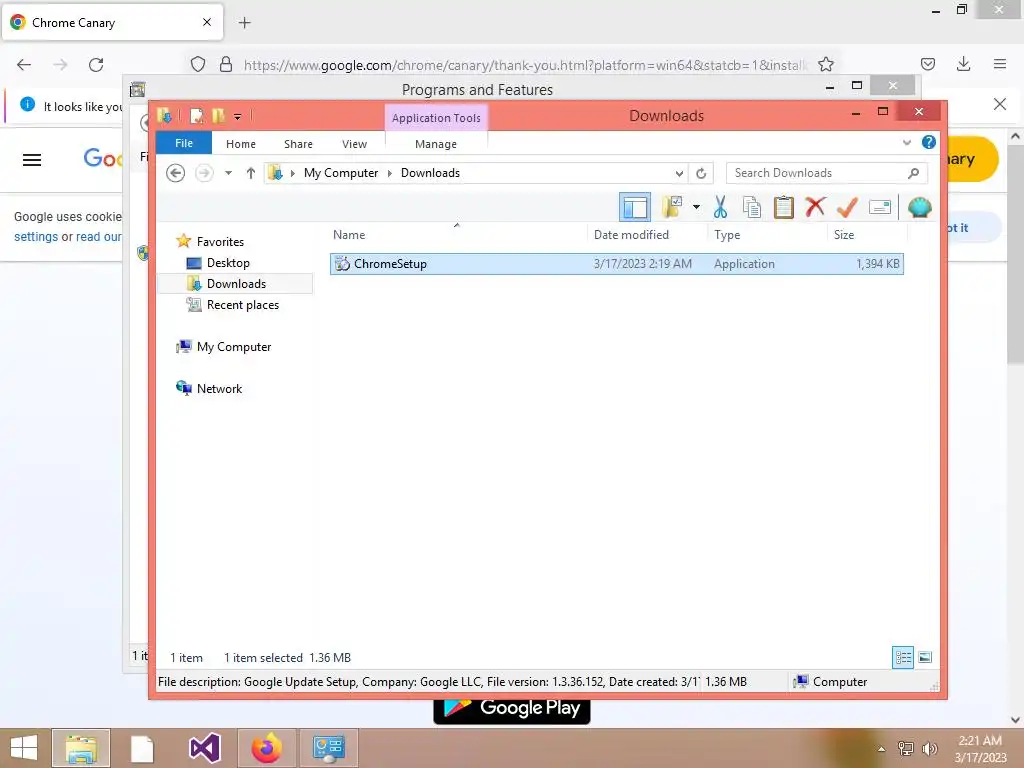Open address bar history dropdown
Screen dimensions: 1024x768
pyautogui.click(x=679, y=173)
